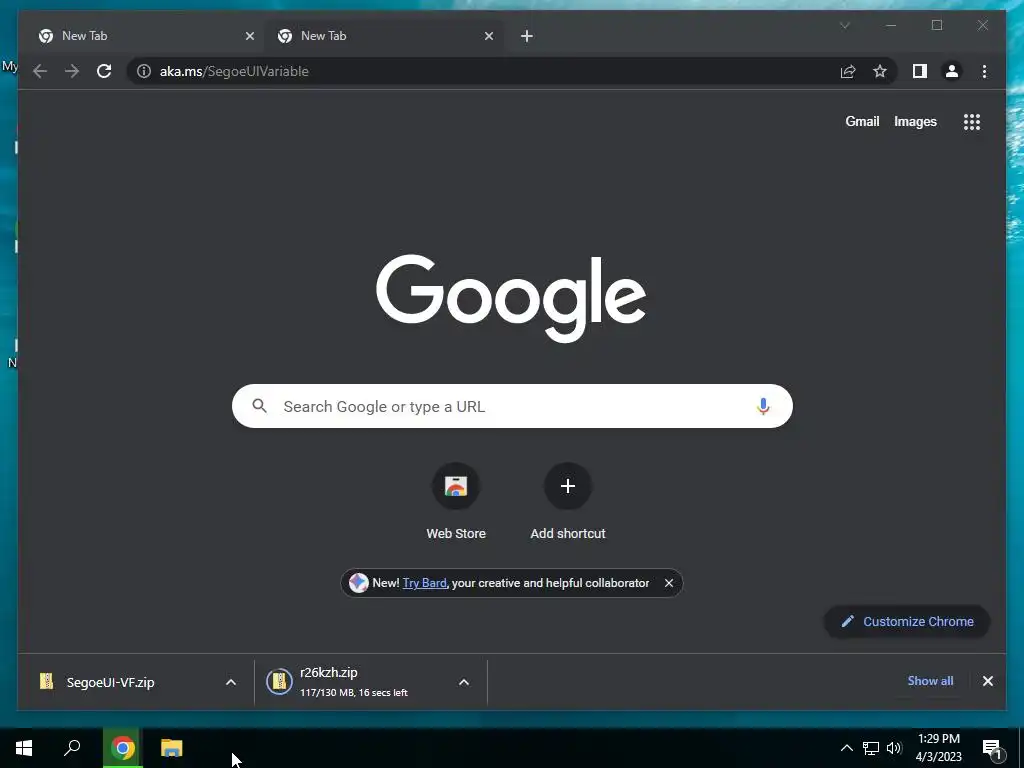Switch to the first New Tab
The height and width of the screenshot is (768, 1024).
point(144,36)
